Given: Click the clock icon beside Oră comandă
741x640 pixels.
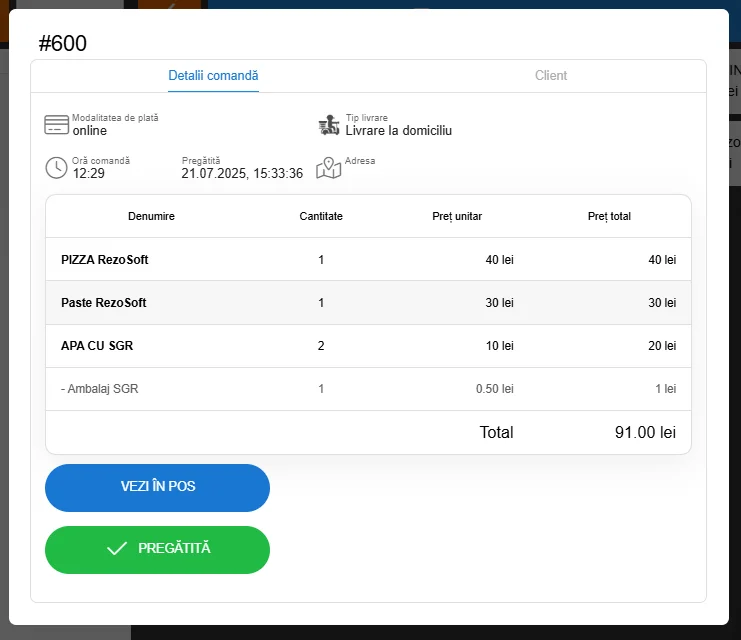Looking at the screenshot, I should click(x=56, y=168).
